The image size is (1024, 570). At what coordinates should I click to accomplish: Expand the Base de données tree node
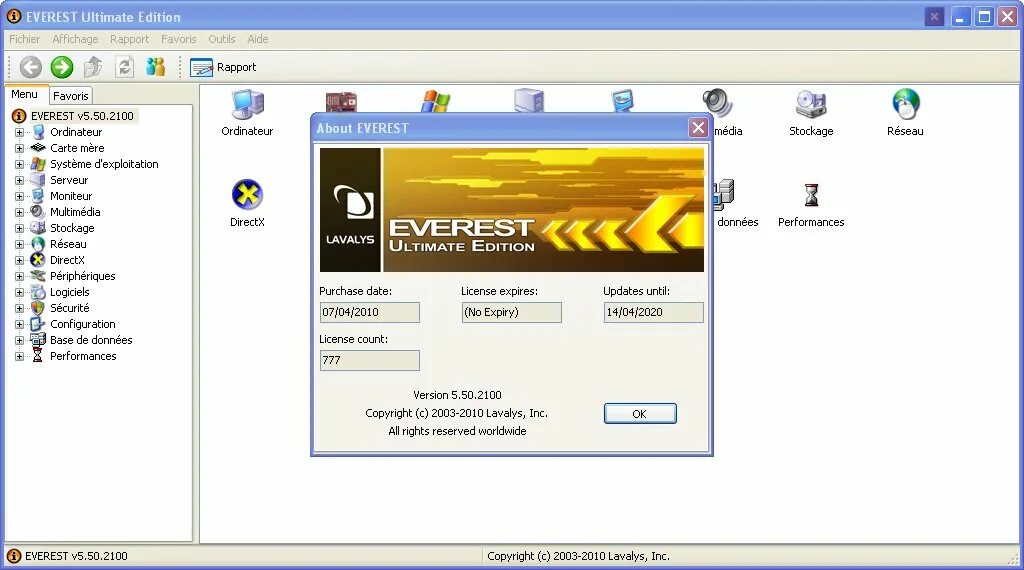tap(20, 340)
